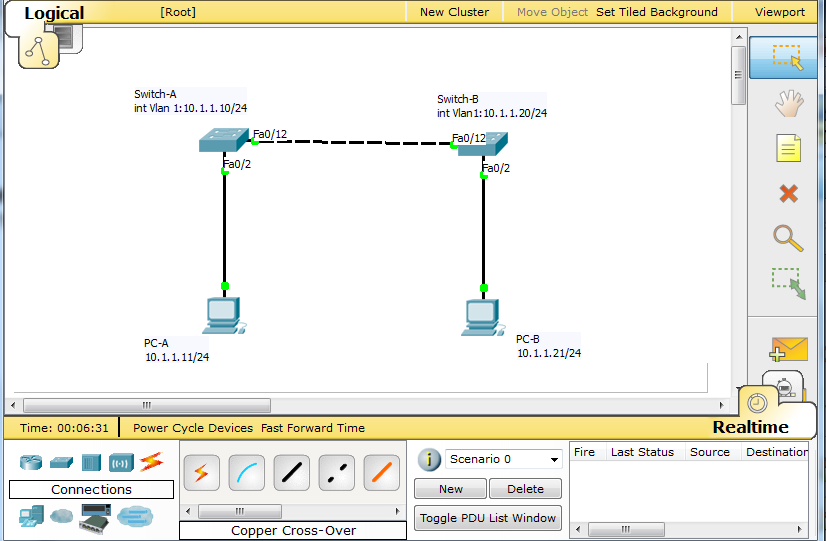Pick the orange Fiber cable

382,473
